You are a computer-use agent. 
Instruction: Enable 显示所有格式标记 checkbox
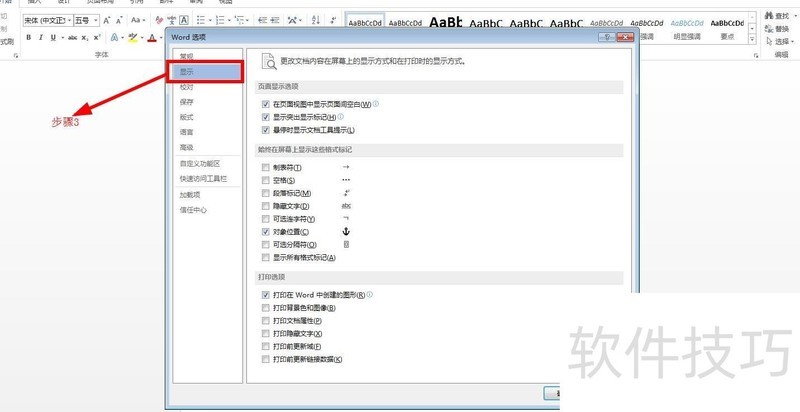265,258
